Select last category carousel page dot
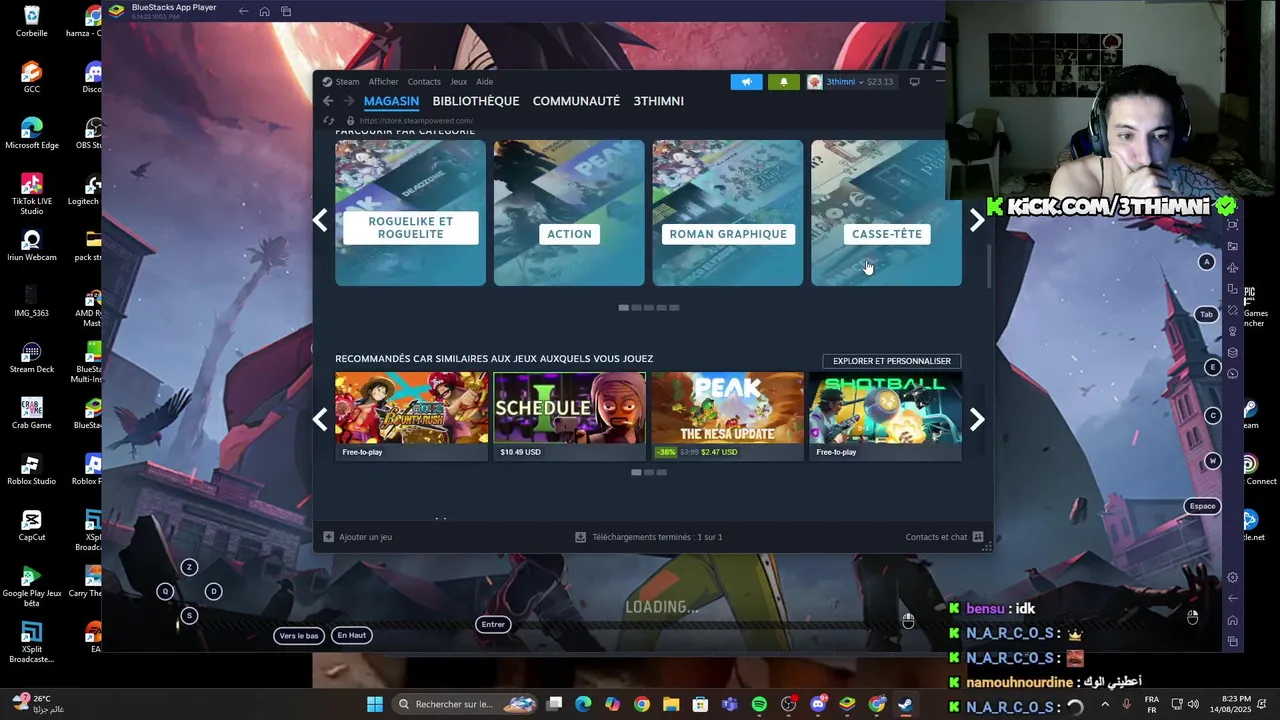1280x720 pixels. click(x=674, y=308)
